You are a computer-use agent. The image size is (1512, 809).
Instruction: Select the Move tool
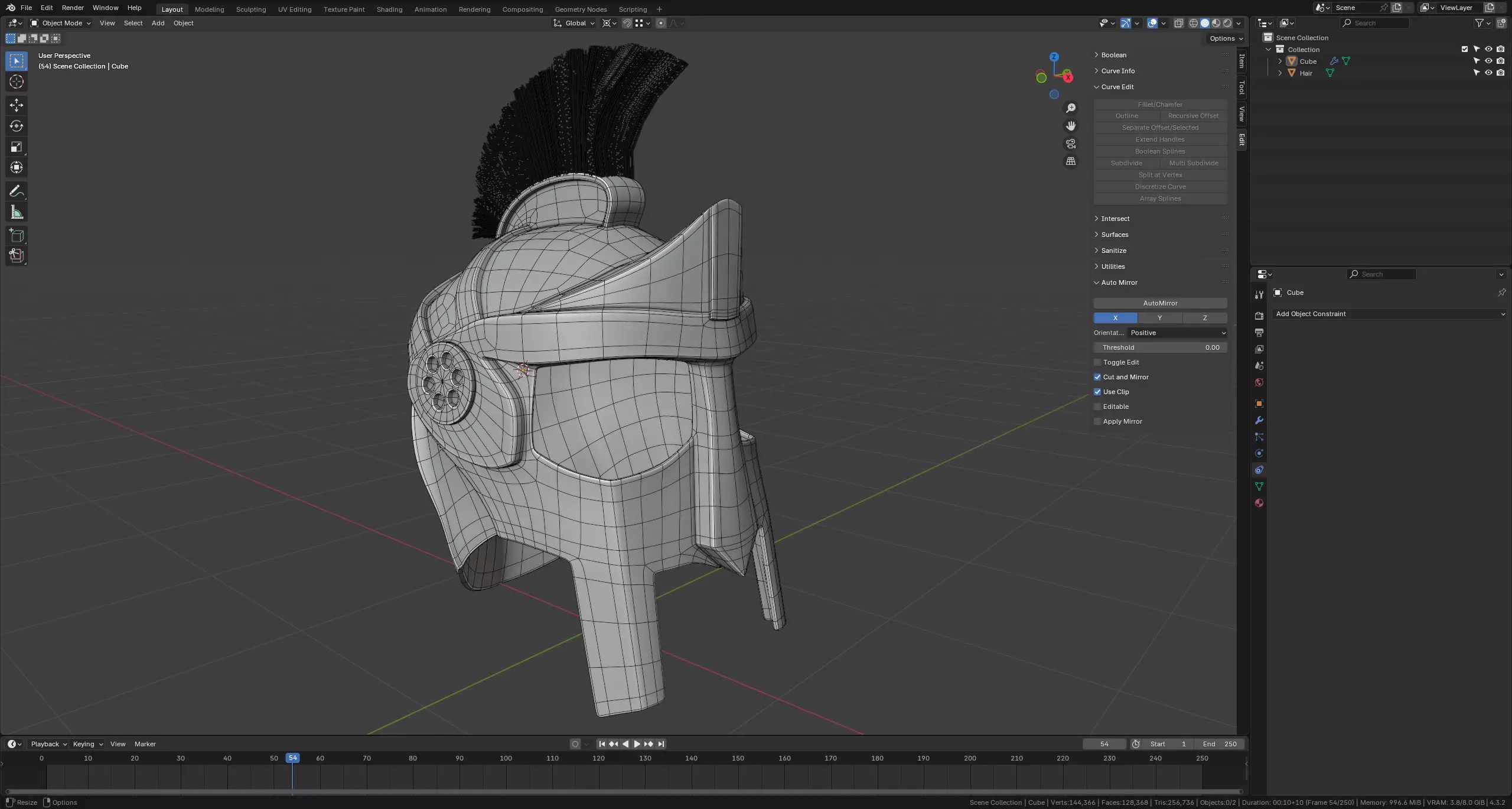pyautogui.click(x=17, y=105)
